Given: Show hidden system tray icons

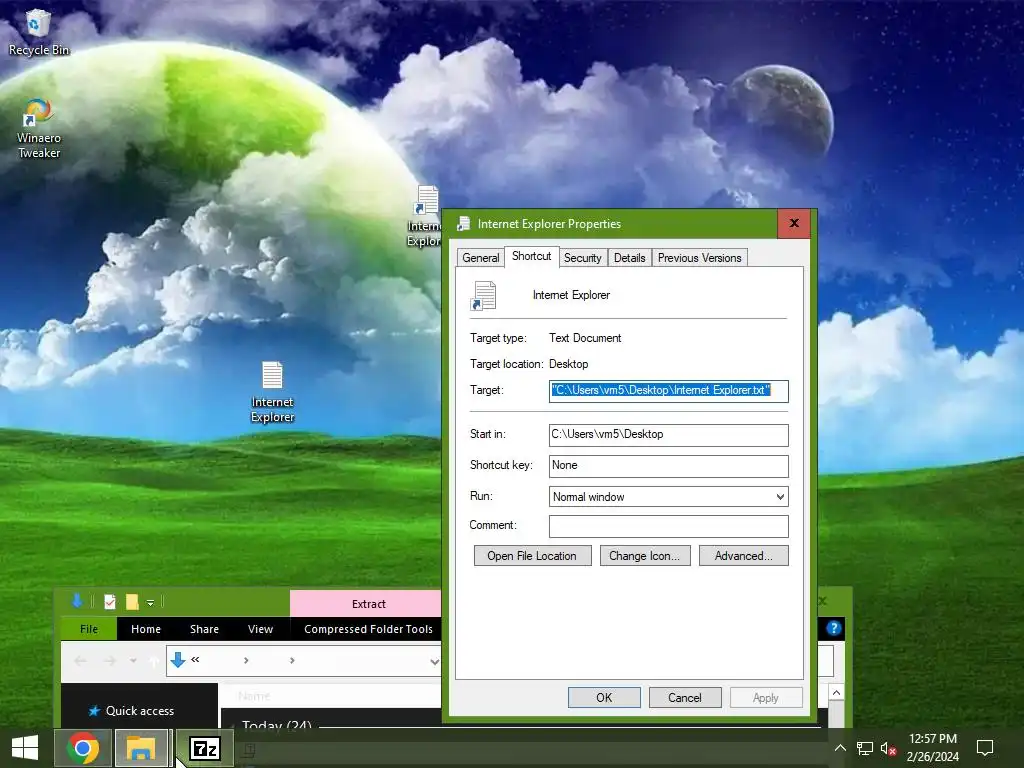Looking at the screenshot, I should (x=840, y=748).
